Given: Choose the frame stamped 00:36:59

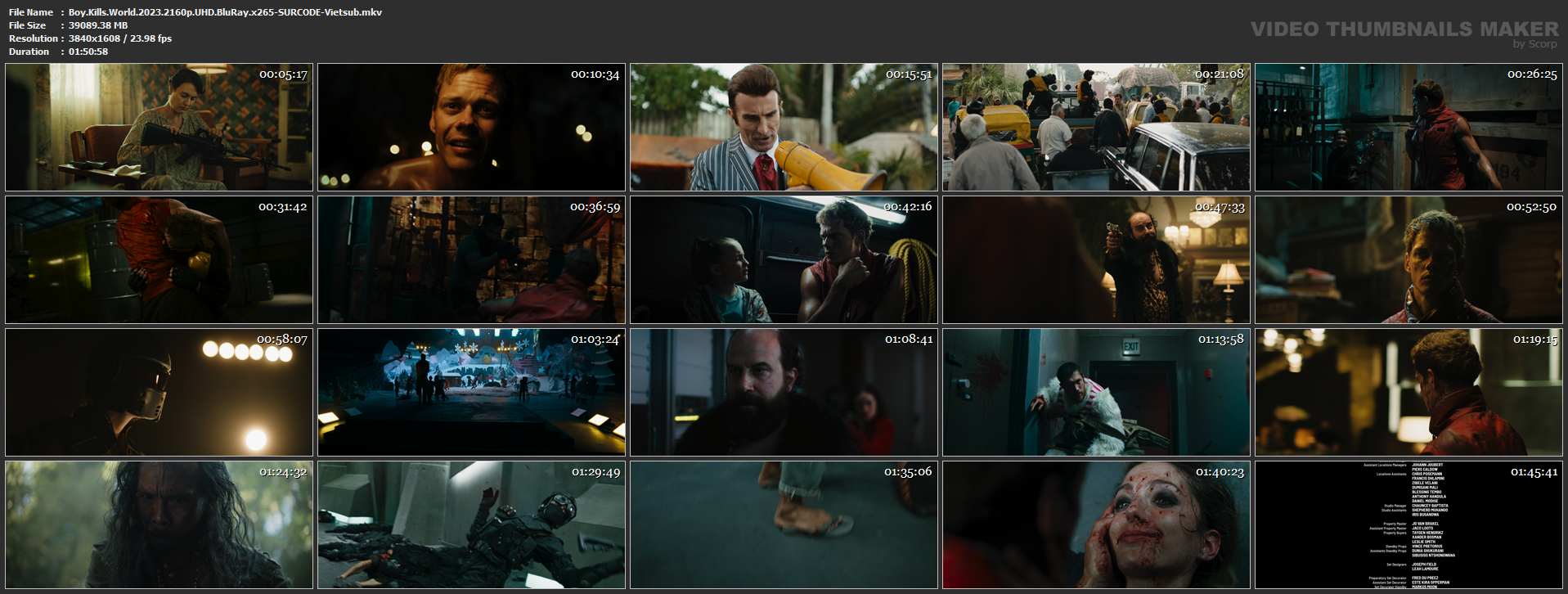Looking at the screenshot, I should [471, 260].
